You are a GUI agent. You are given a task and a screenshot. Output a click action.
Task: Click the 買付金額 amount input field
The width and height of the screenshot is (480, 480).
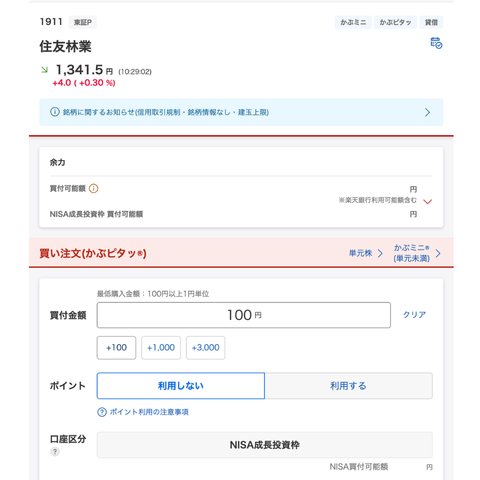pyautogui.click(x=244, y=315)
